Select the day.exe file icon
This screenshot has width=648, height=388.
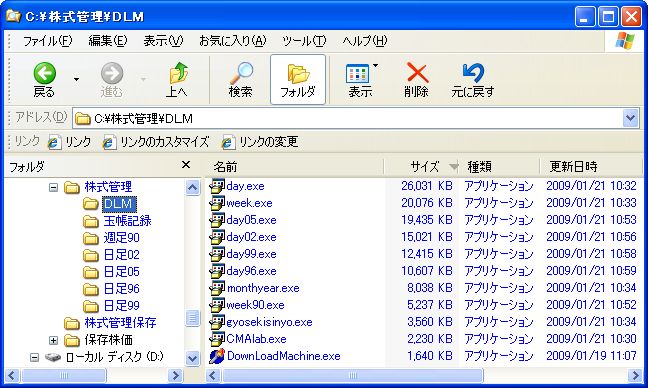[217, 186]
